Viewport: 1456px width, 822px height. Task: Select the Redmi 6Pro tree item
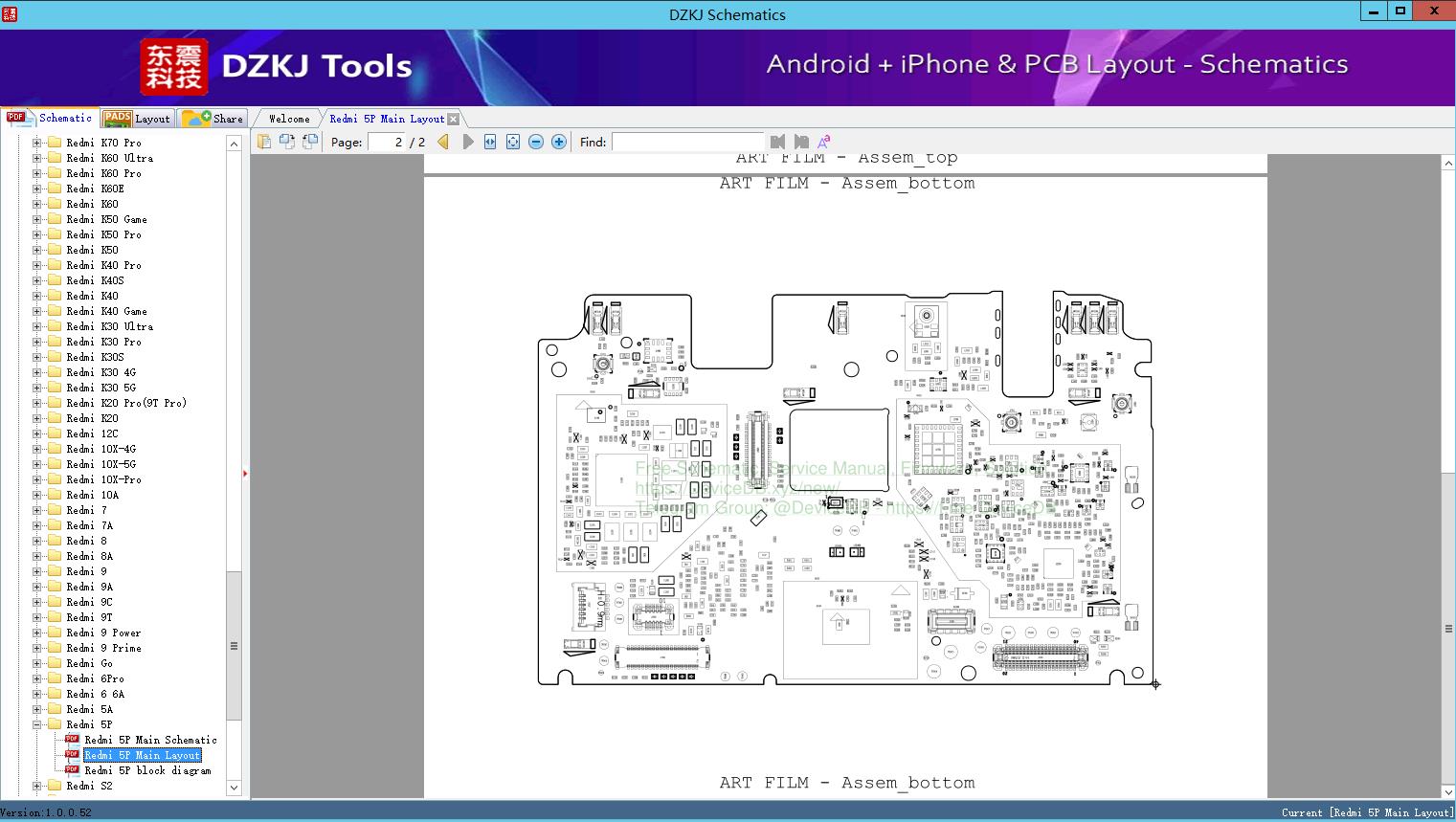click(95, 678)
